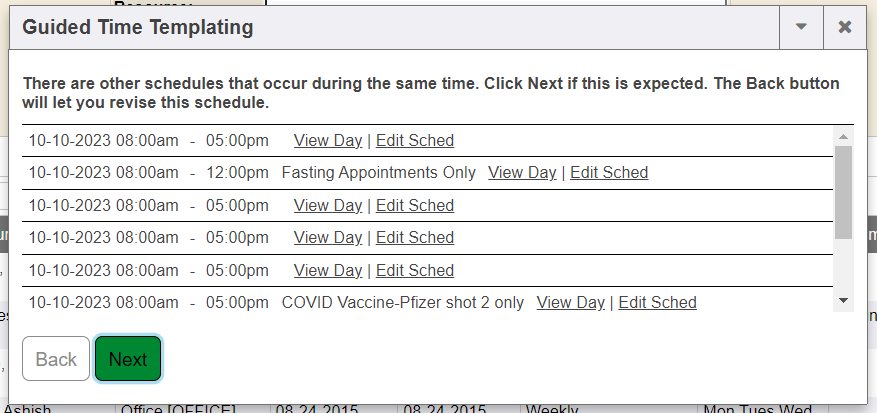Screen dimensions: 877x413
Task: Select Edit Sched in the fourth schedule row
Action: 415,238
